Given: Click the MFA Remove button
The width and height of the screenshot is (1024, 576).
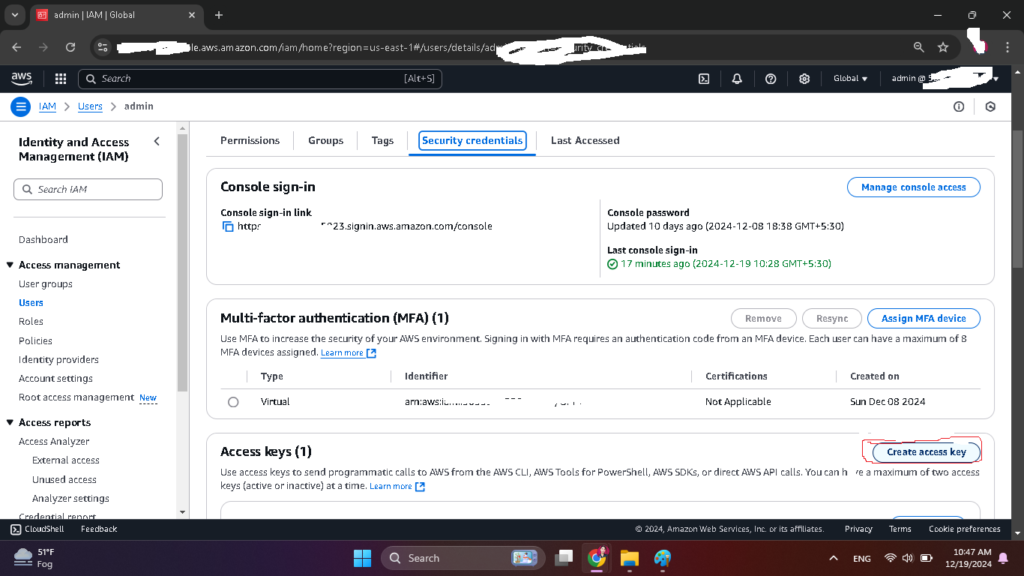Looking at the screenshot, I should pos(763,319).
